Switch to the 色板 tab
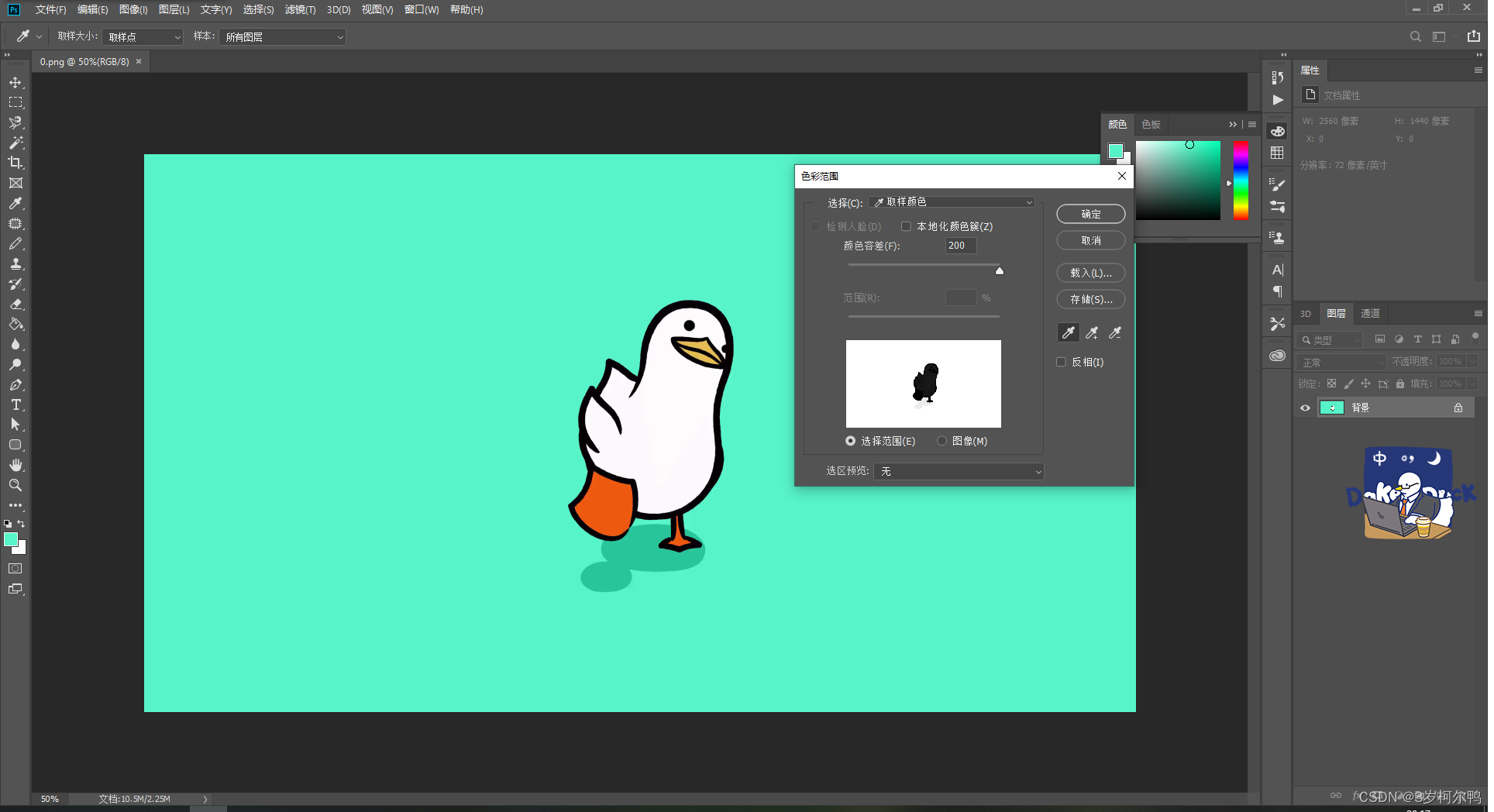The image size is (1494, 812). click(1151, 124)
